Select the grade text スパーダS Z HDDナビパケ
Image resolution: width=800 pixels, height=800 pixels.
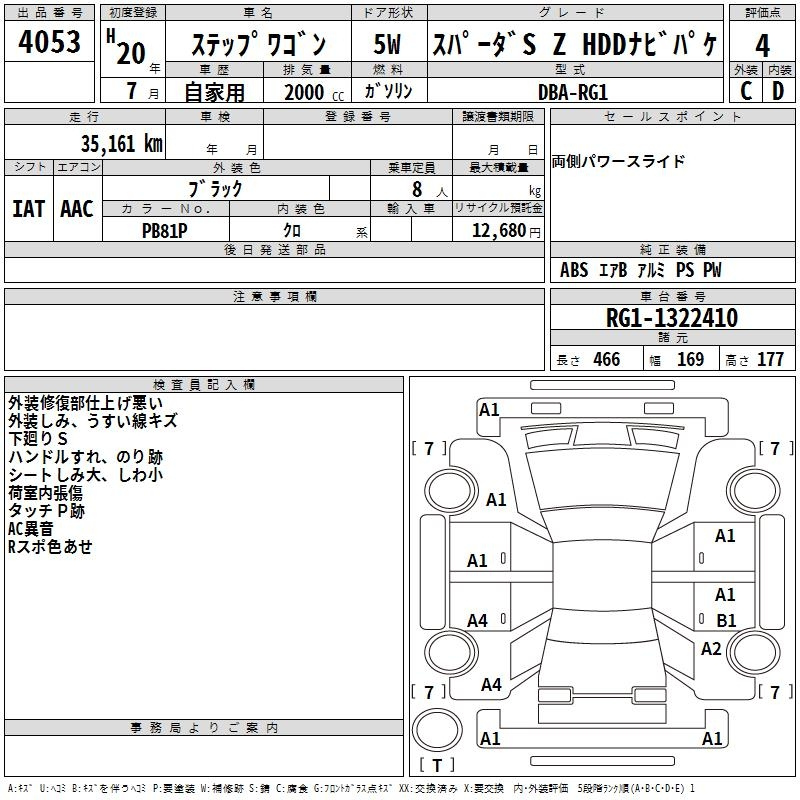575,44
